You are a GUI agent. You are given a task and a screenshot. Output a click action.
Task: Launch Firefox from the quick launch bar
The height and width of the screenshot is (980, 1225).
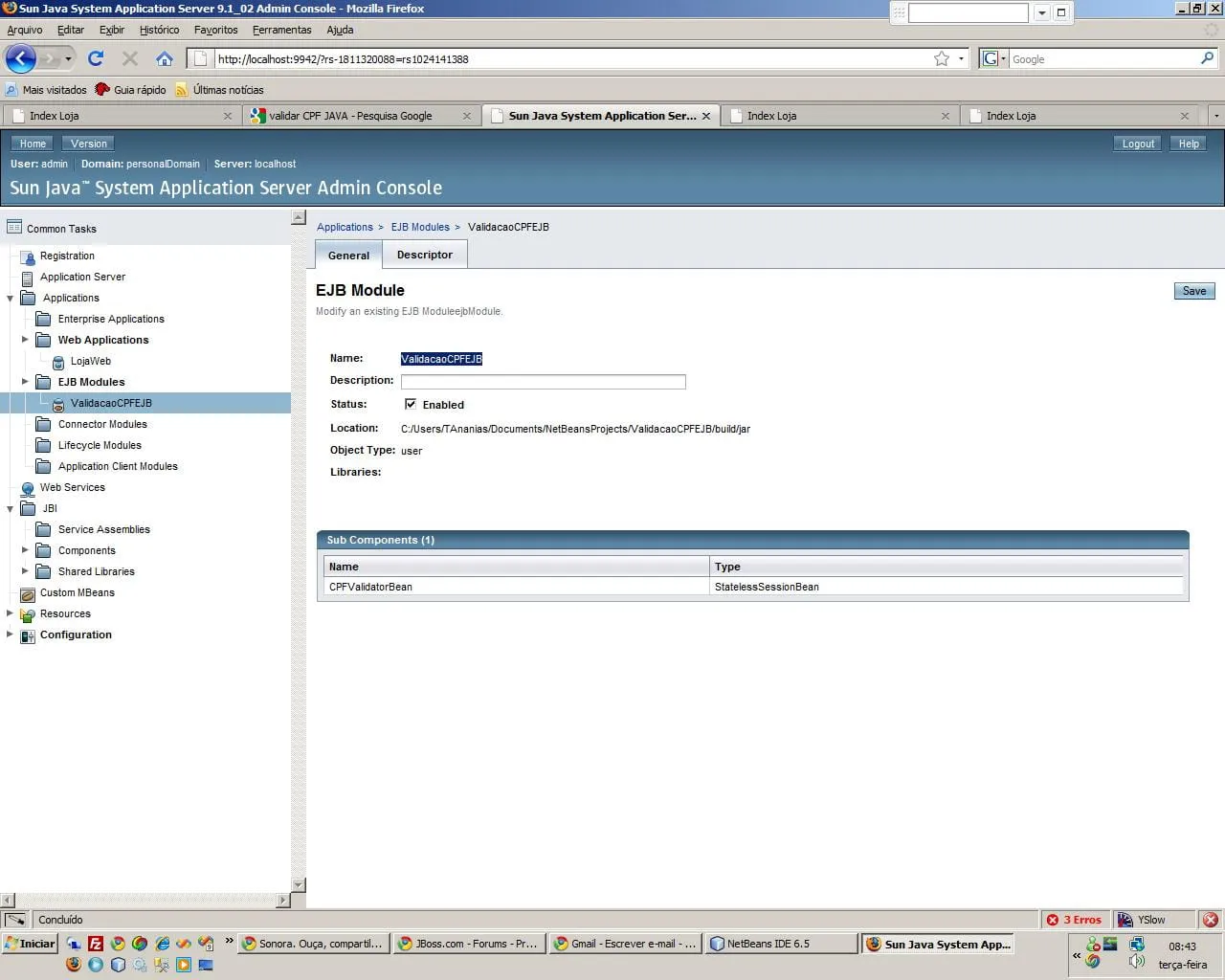coord(74,965)
